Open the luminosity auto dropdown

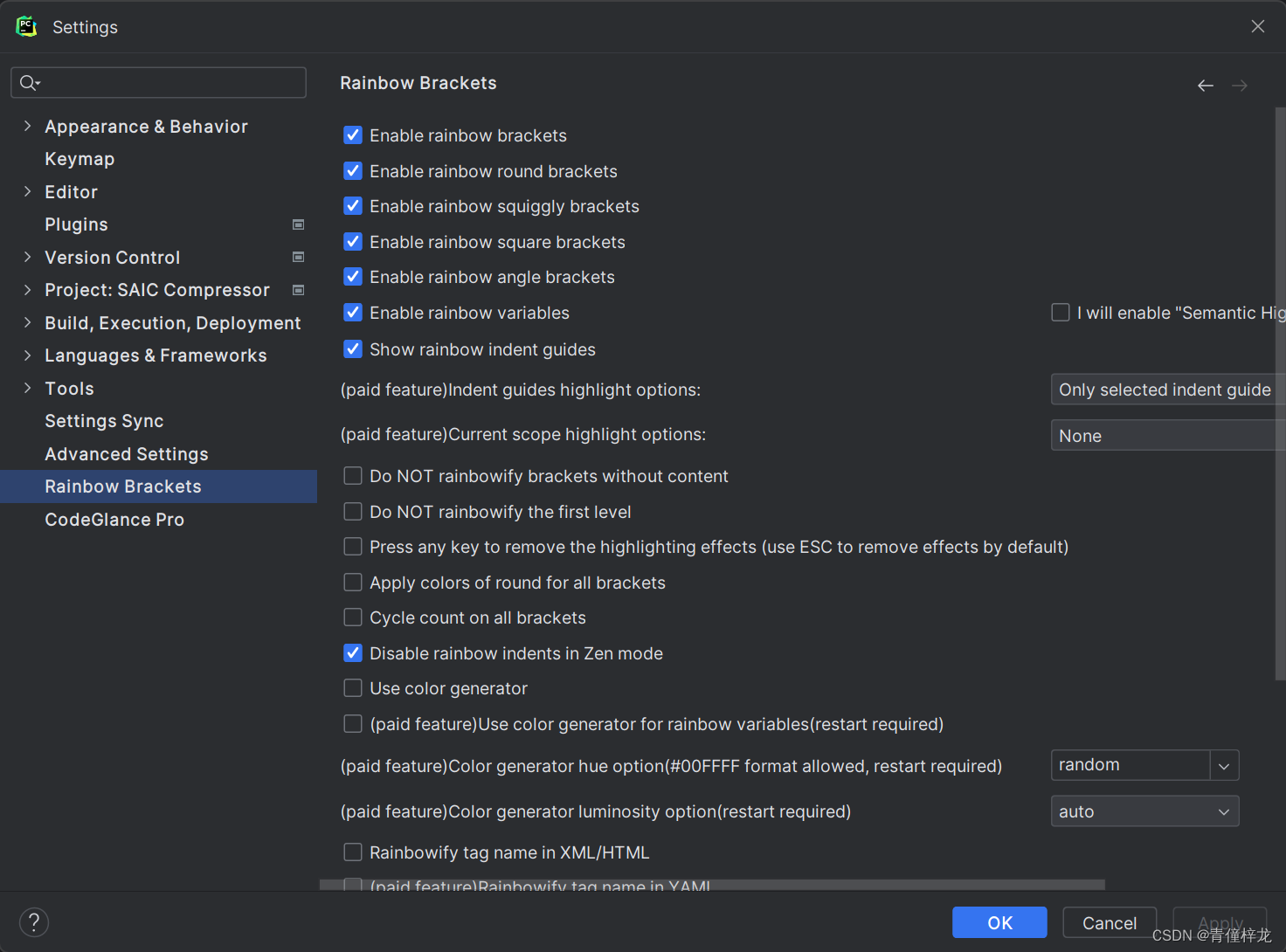pos(1223,811)
